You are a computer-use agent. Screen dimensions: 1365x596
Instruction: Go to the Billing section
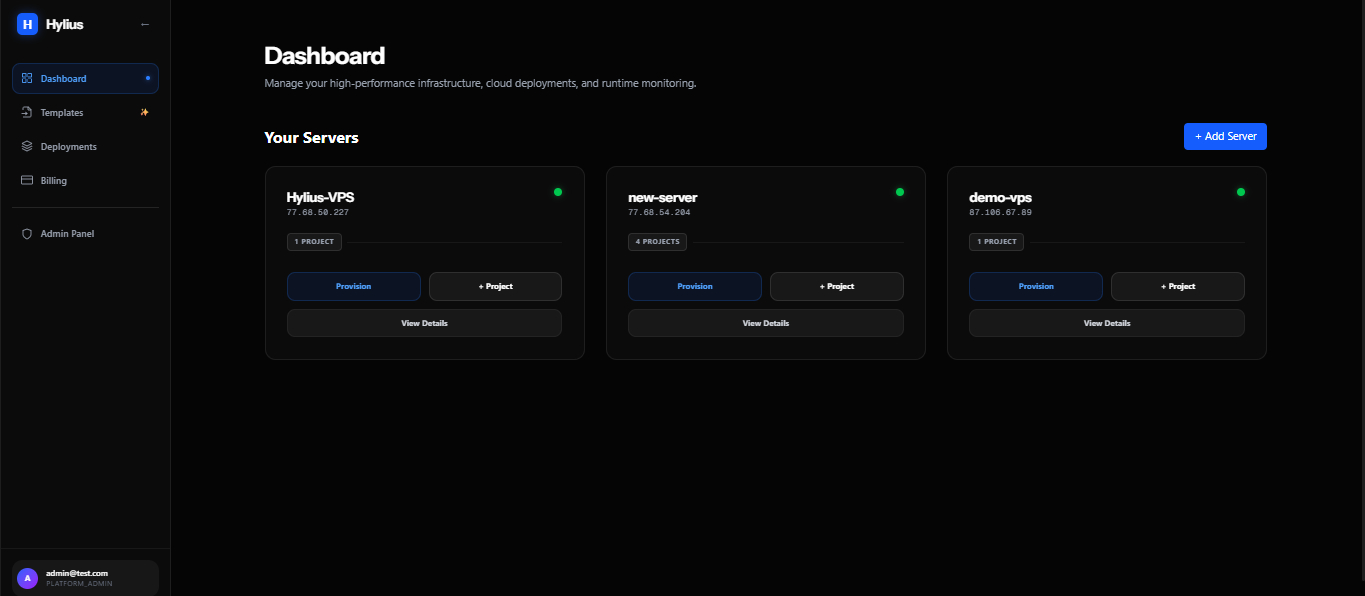click(x=85, y=180)
